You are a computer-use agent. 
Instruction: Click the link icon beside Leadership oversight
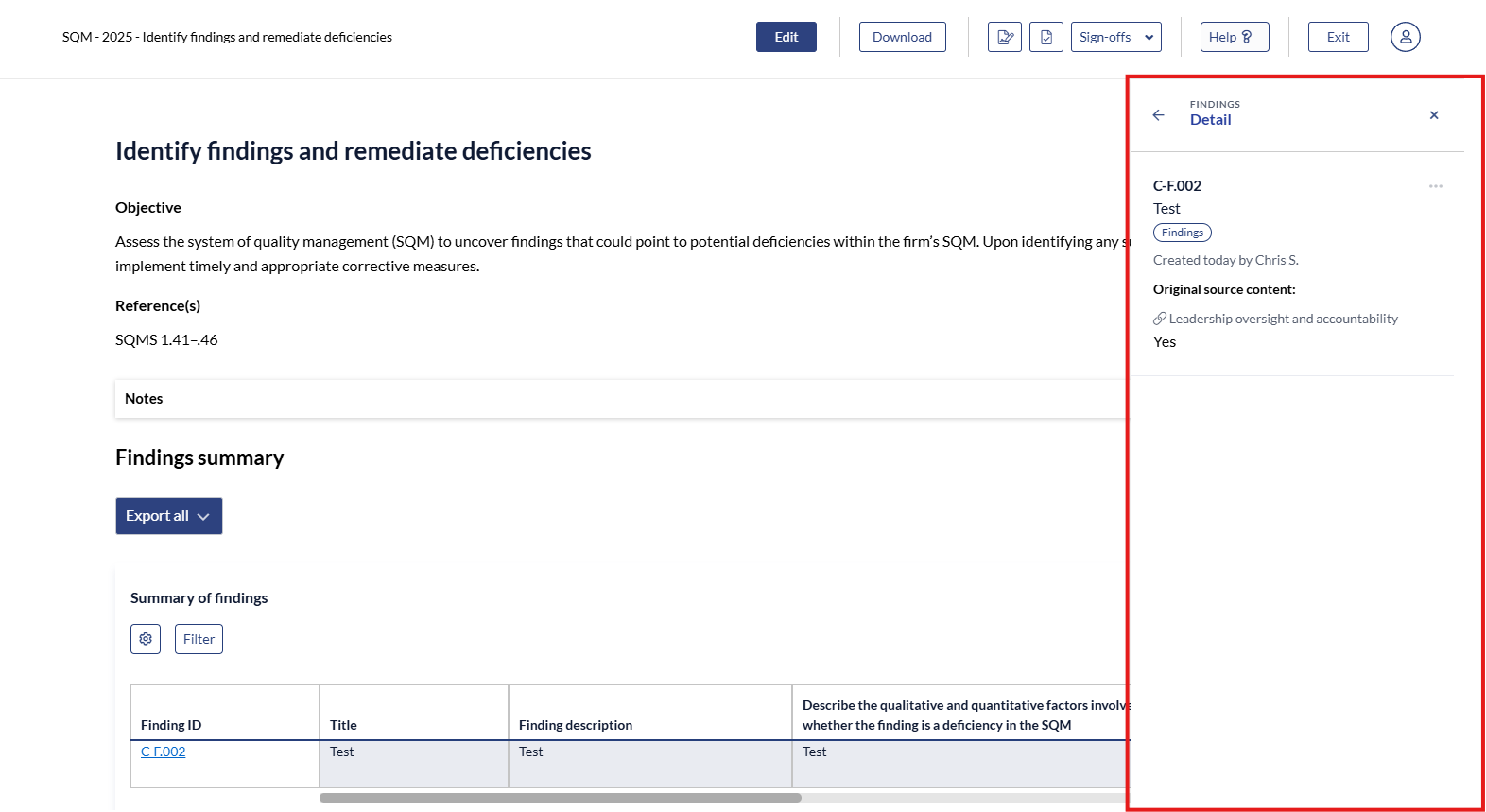pos(1160,319)
